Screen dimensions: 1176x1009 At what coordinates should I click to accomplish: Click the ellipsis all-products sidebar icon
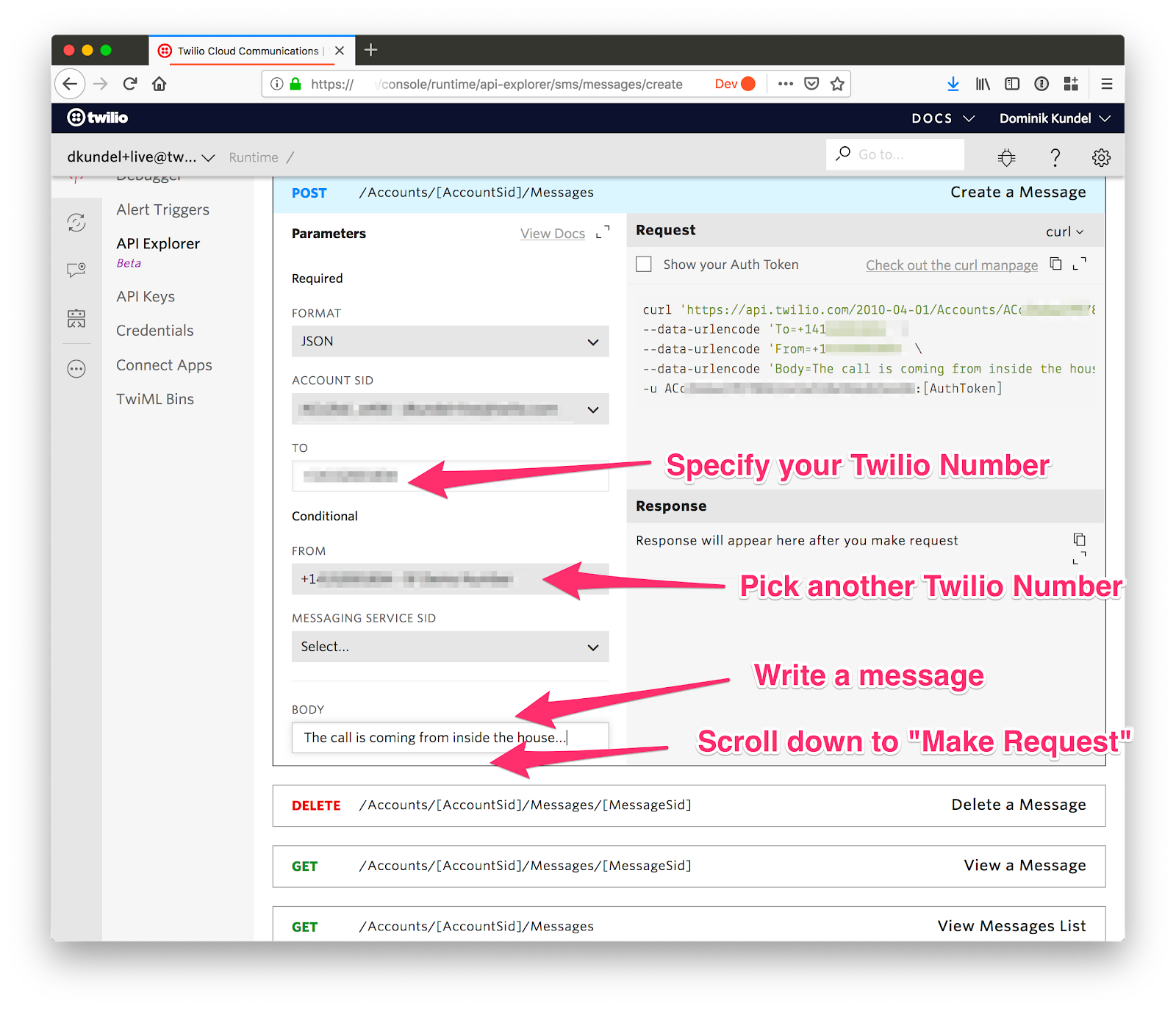pyautogui.click(x=76, y=368)
